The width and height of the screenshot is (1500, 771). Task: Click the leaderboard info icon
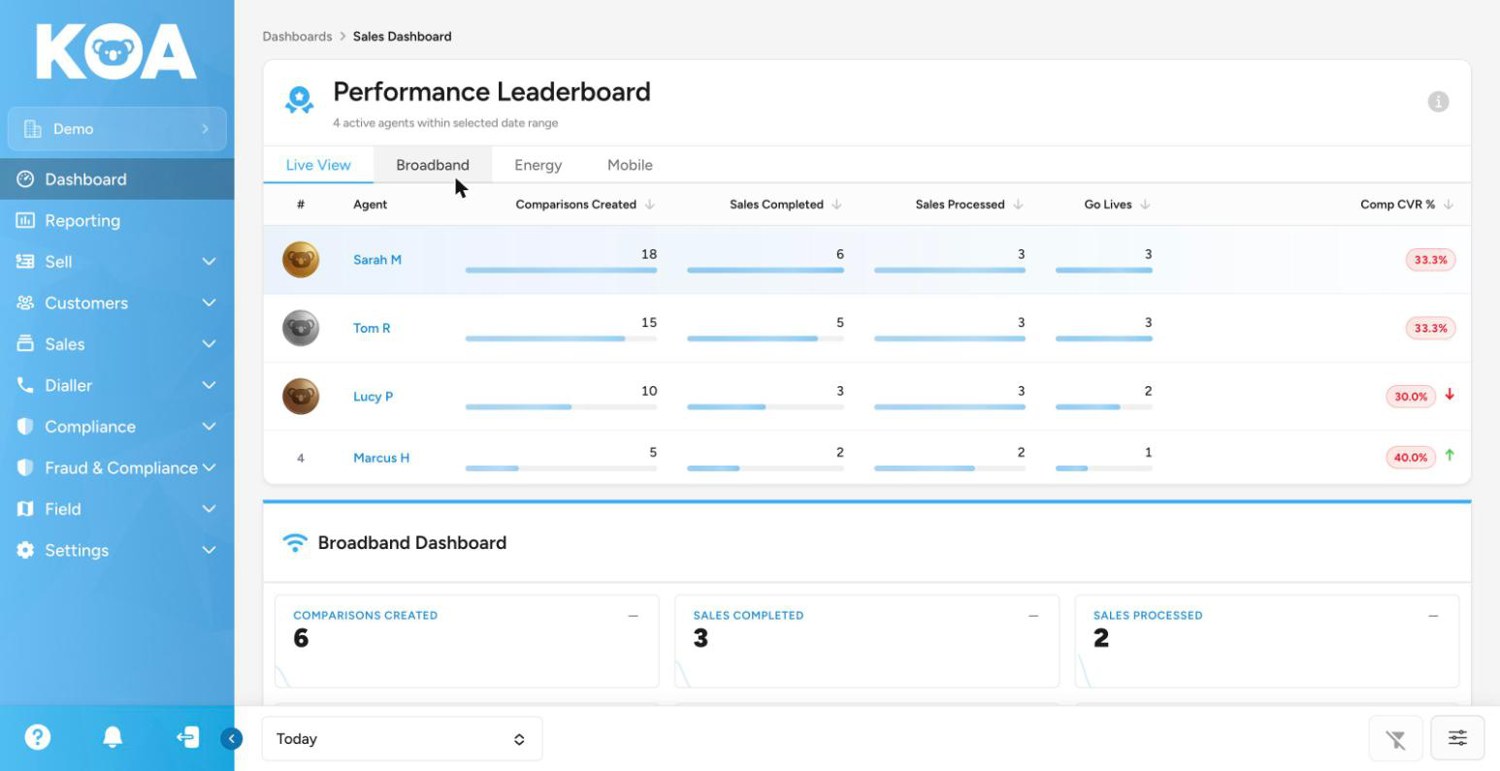1438,101
